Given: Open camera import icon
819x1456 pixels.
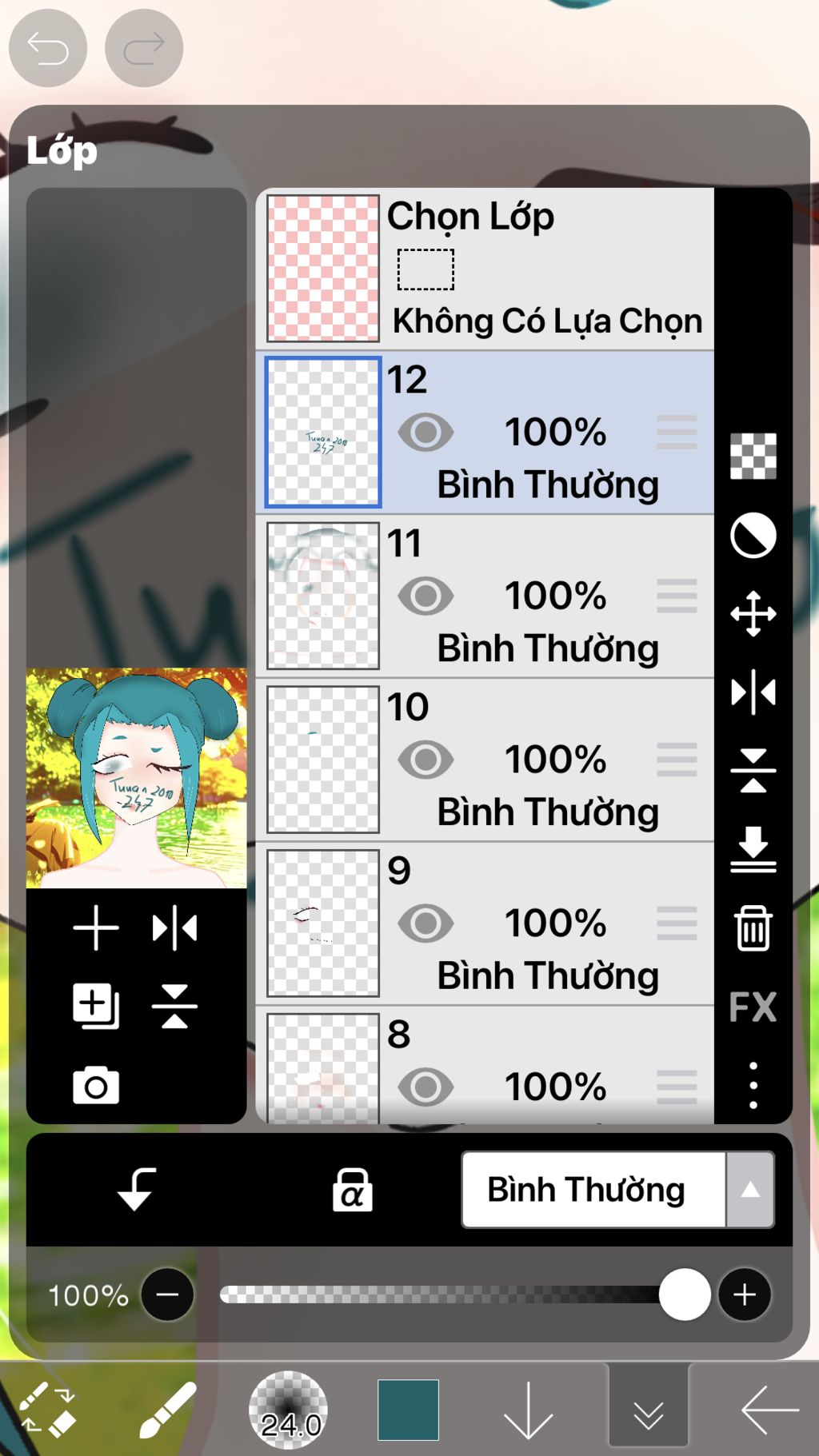Looking at the screenshot, I should coord(96,1085).
